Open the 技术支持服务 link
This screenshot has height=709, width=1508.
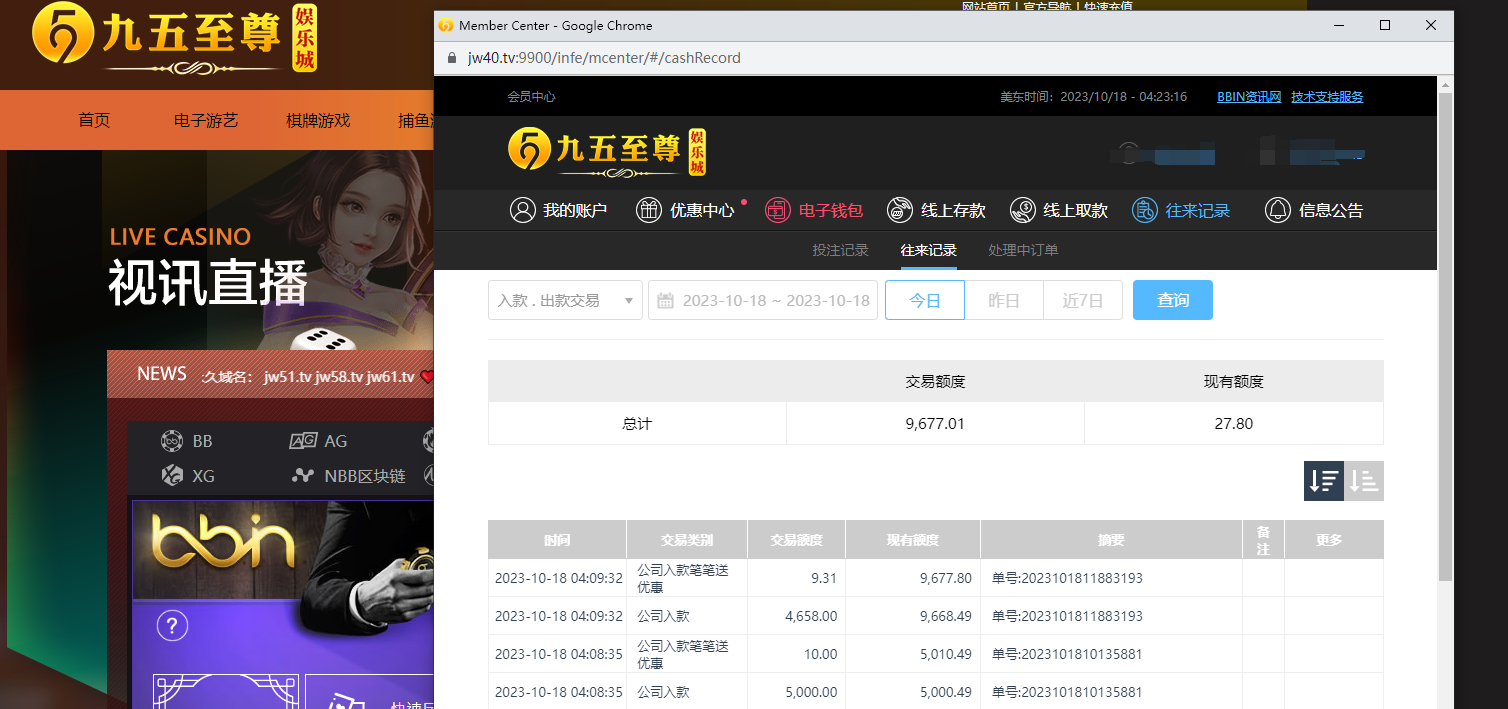[x=1327, y=97]
